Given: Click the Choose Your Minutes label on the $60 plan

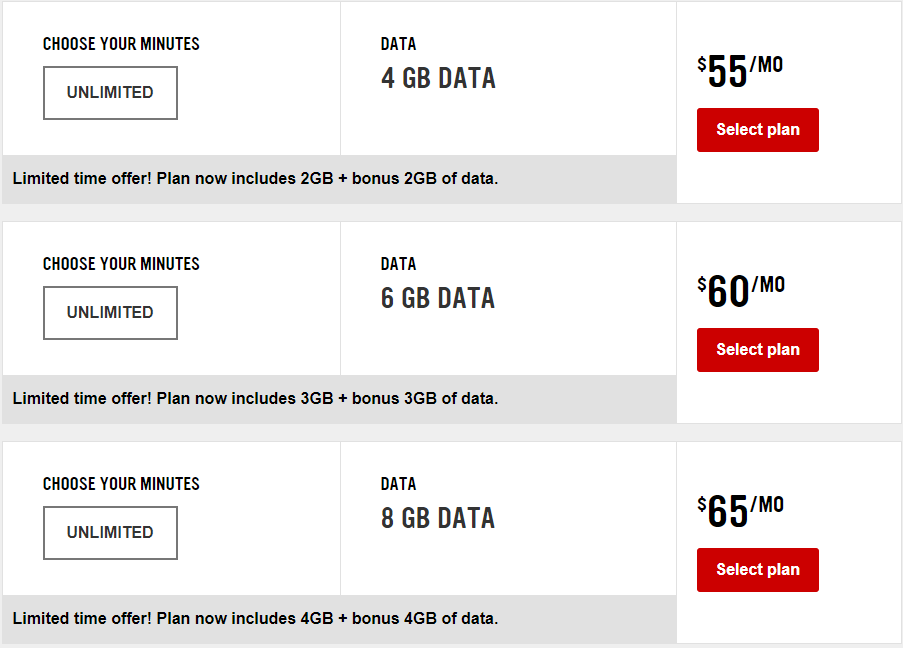Looking at the screenshot, I should (x=121, y=264).
